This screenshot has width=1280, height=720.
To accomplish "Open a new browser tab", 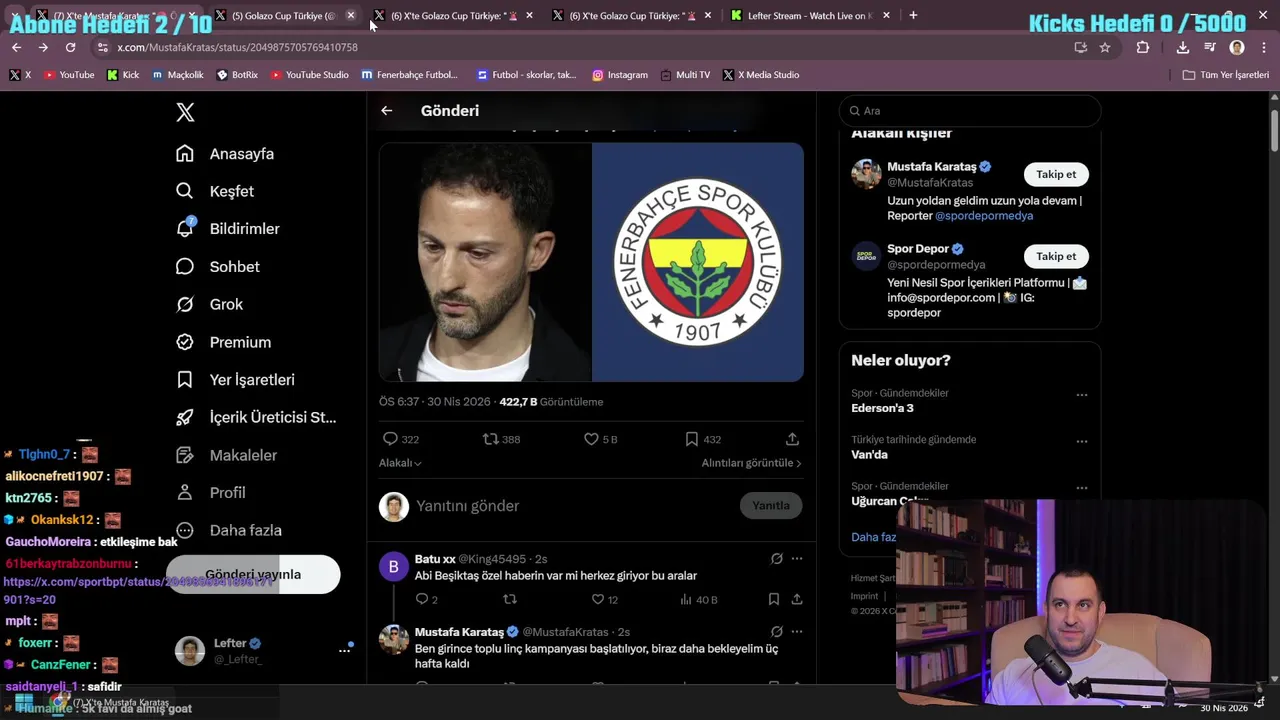I will [913, 15].
